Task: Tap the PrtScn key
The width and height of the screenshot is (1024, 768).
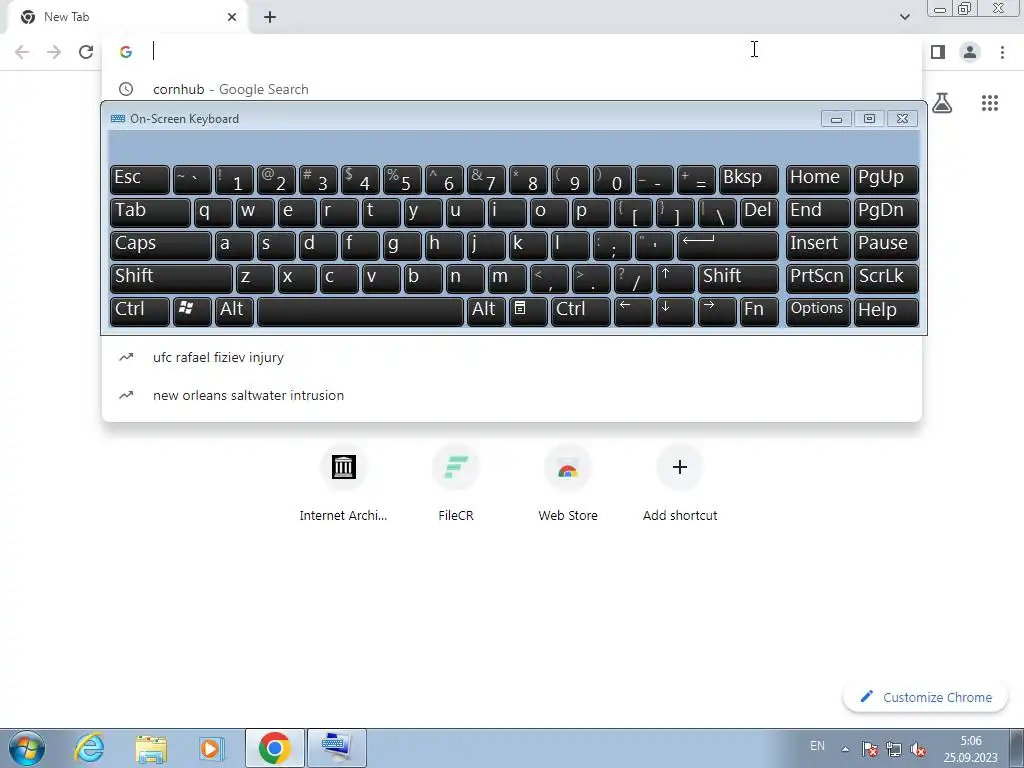Action: coord(818,278)
